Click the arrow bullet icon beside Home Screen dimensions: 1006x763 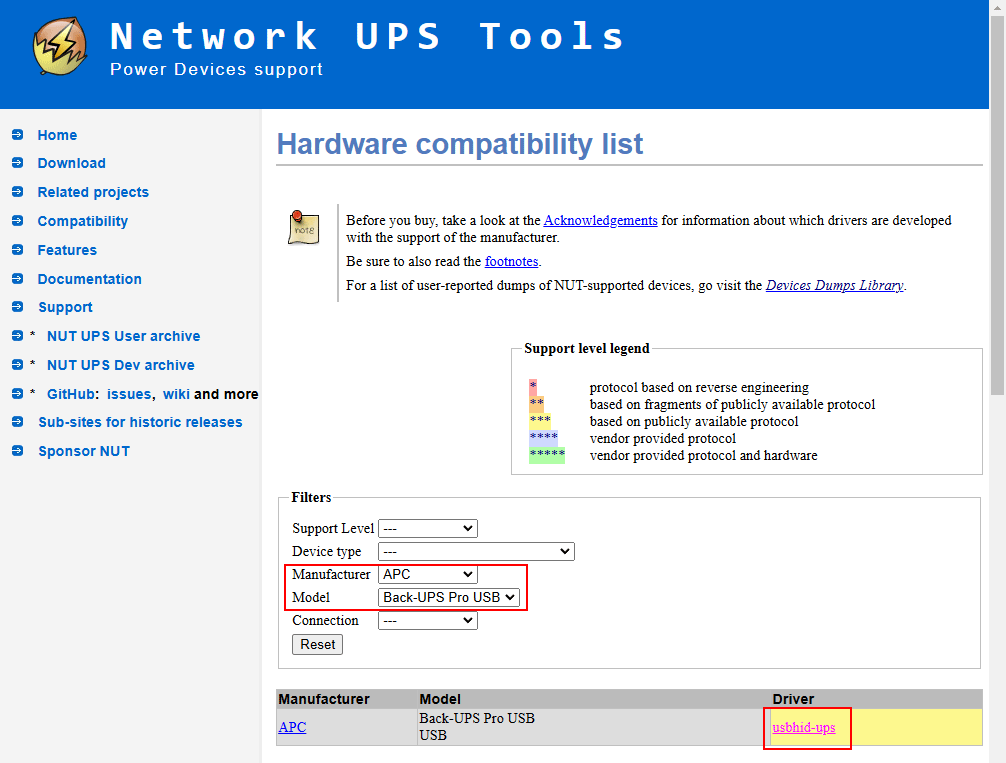click(x=17, y=135)
